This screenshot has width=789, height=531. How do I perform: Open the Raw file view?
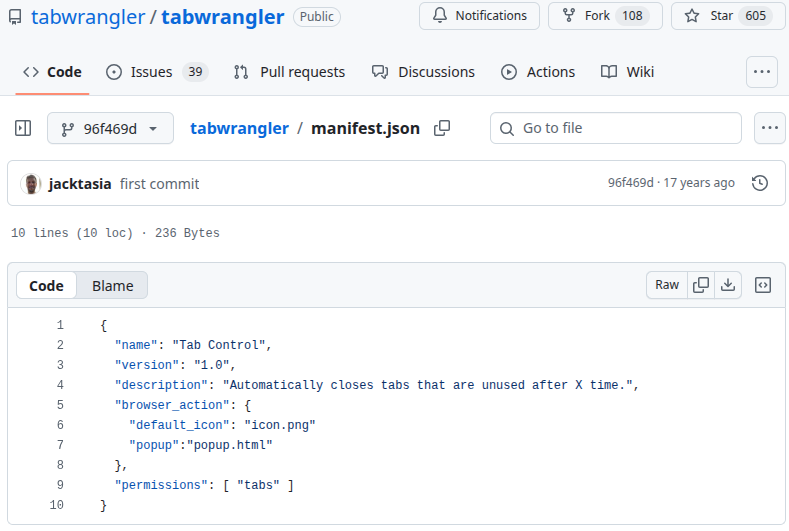[667, 285]
